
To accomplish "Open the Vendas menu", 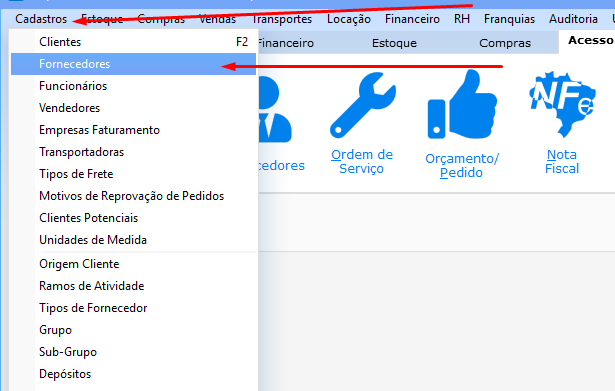I will (217, 19).
